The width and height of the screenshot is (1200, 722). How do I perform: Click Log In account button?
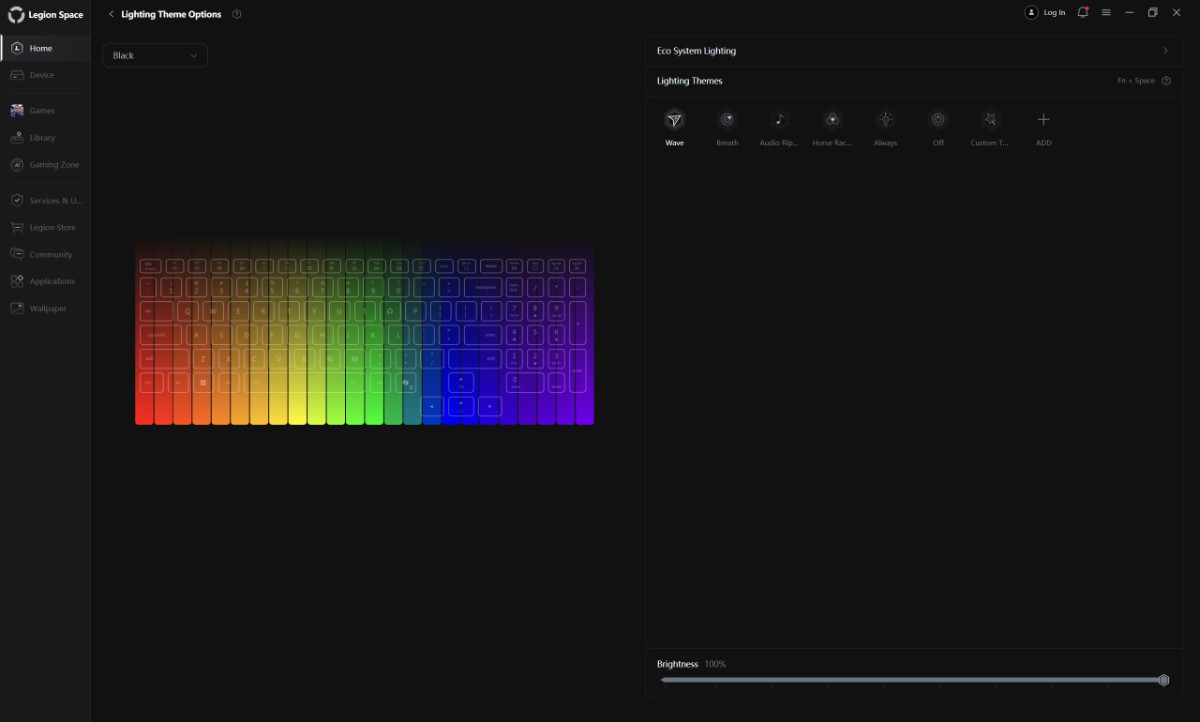pos(1045,13)
